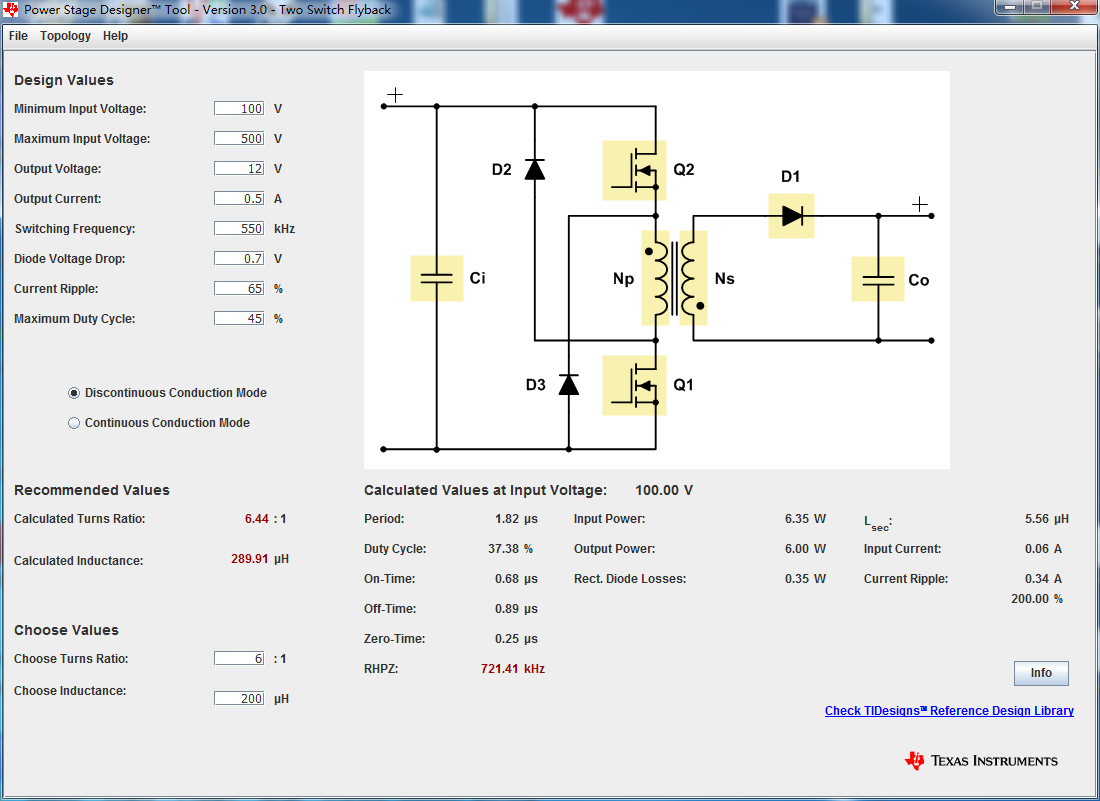
Task: Open the File menu
Action: click(x=18, y=36)
